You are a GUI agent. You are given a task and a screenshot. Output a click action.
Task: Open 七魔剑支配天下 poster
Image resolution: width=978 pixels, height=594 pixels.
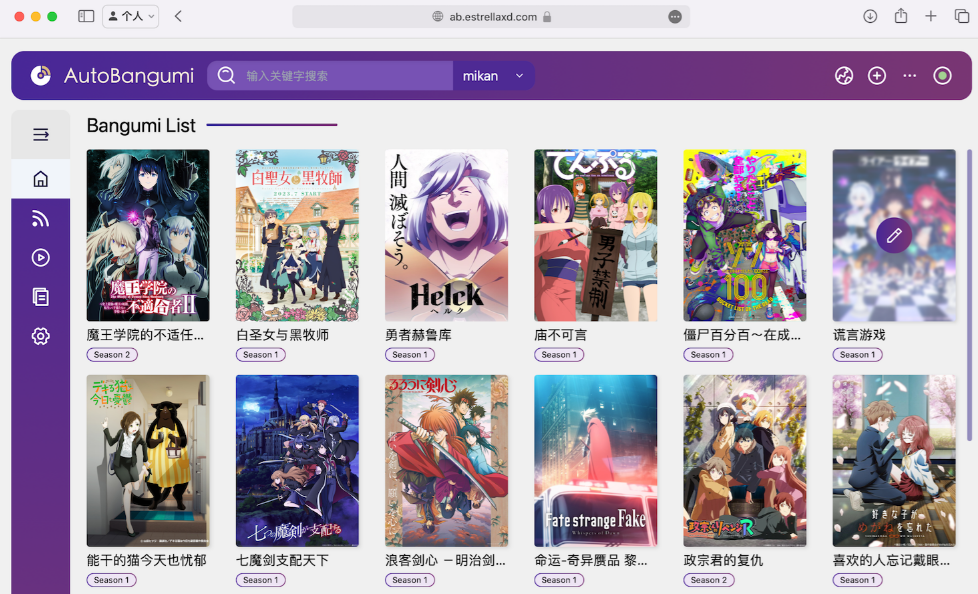pyautogui.click(x=297, y=460)
